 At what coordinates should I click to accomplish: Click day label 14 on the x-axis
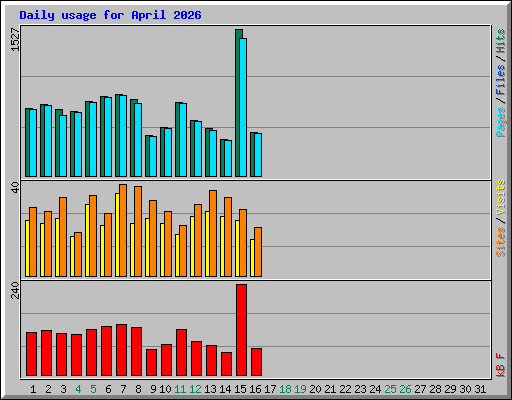click(225, 389)
